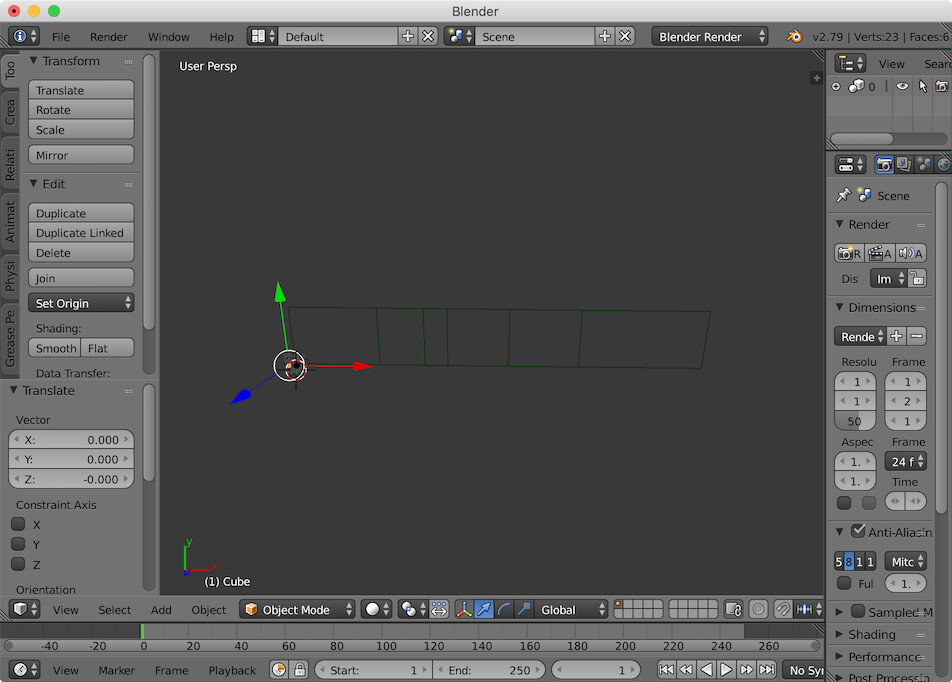Jump to the last frame in the timeline
This screenshot has height=682, width=952.
click(767, 670)
